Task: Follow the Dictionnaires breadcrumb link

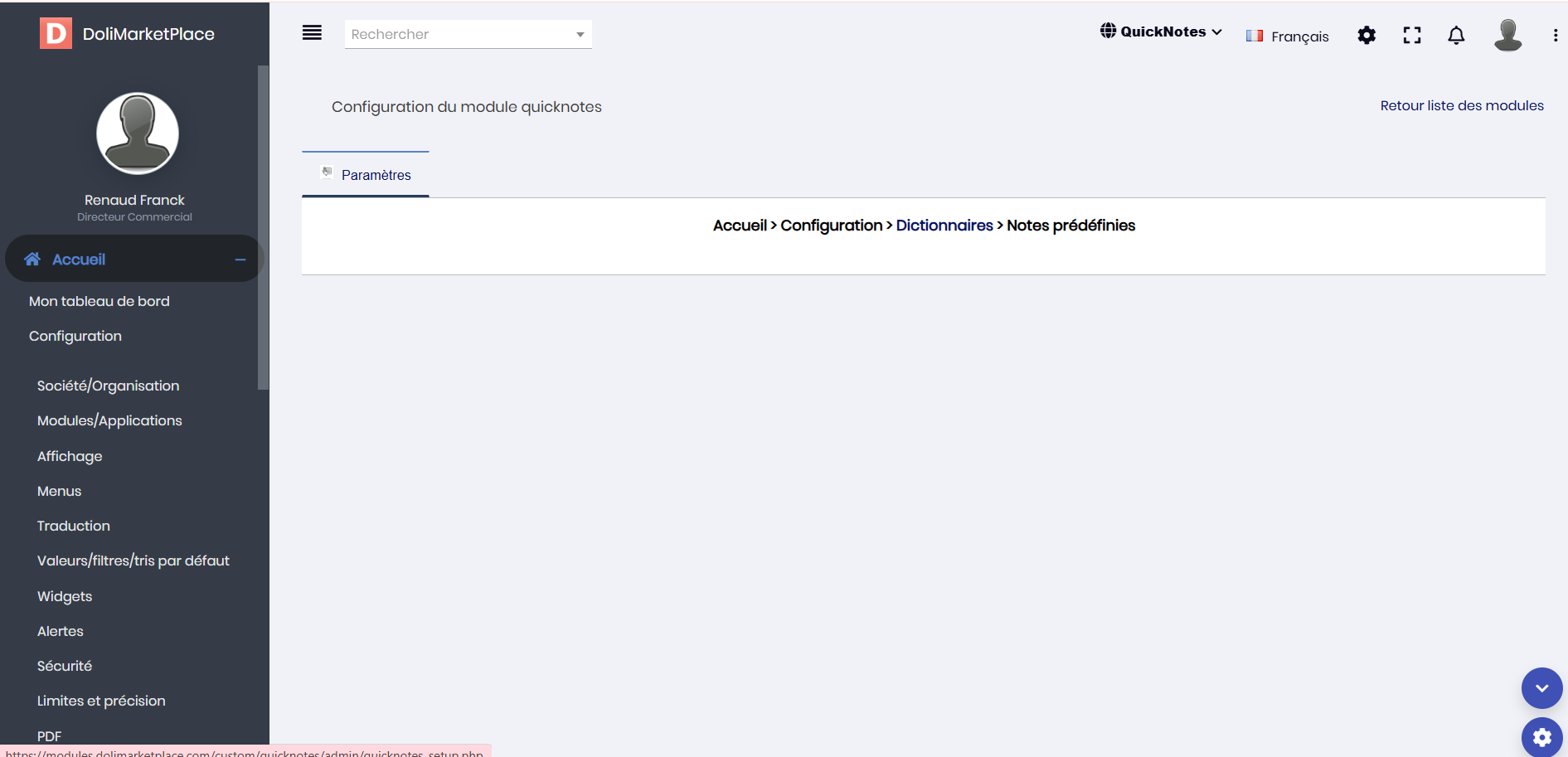Action: tap(944, 226)
